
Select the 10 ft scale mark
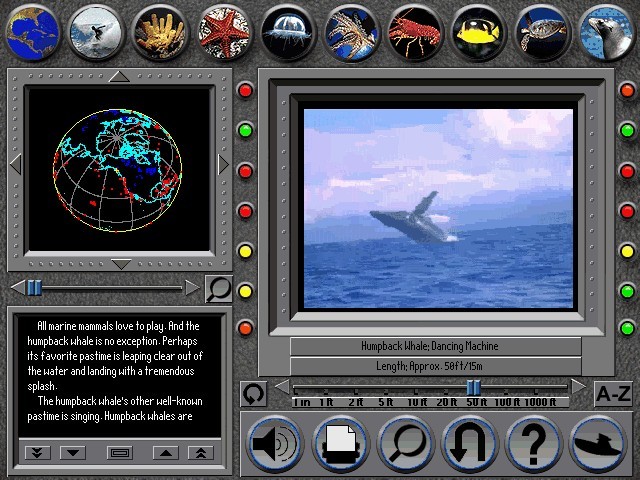tap(417, 402)
